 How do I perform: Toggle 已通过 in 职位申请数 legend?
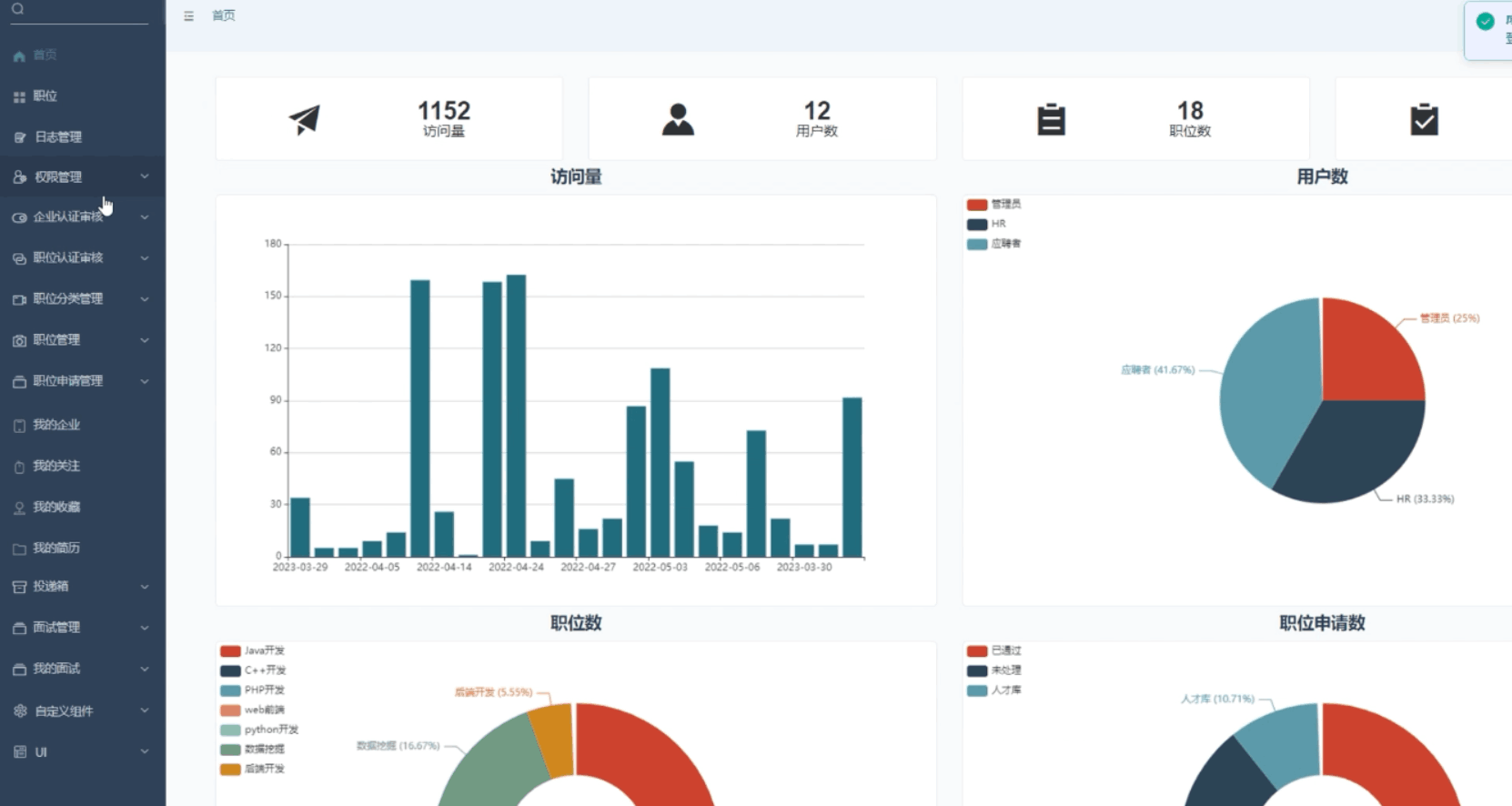tap(993, 651)
